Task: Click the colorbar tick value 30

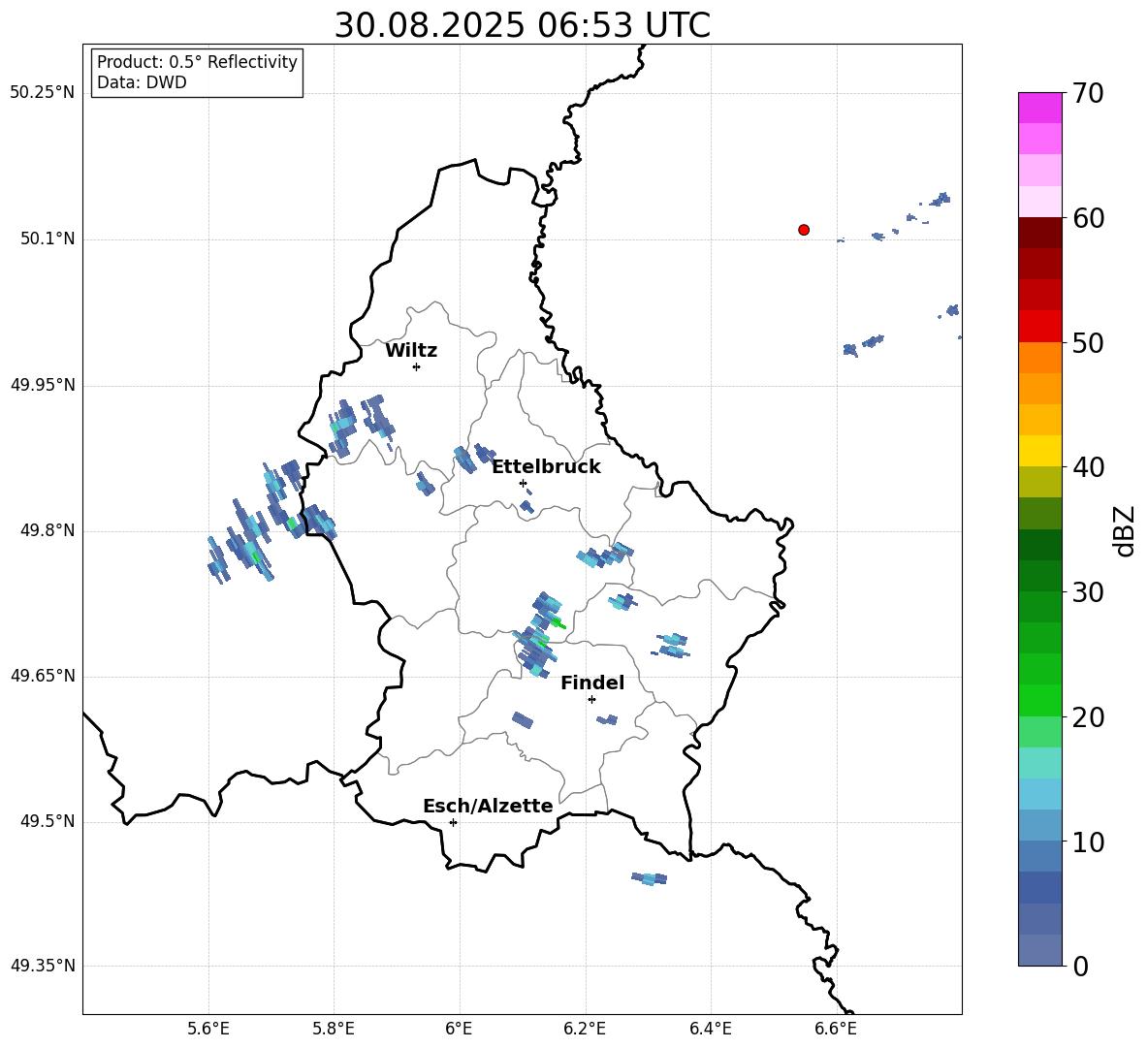Action: coord(1088,592)
